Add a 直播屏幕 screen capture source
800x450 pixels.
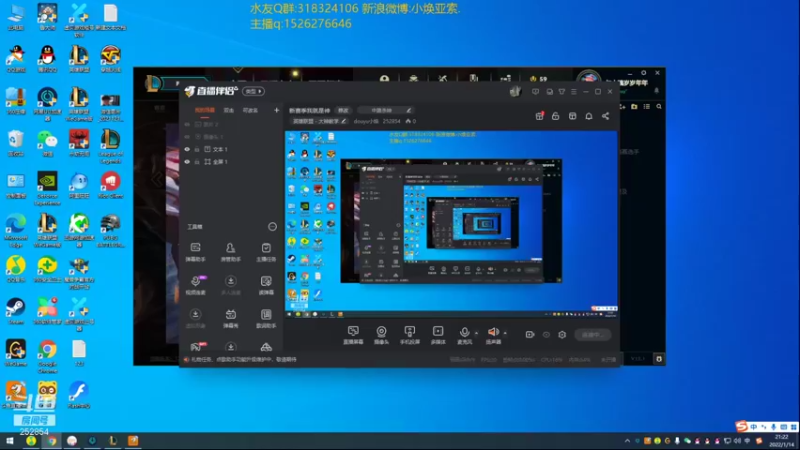click(x=353, y=335)
